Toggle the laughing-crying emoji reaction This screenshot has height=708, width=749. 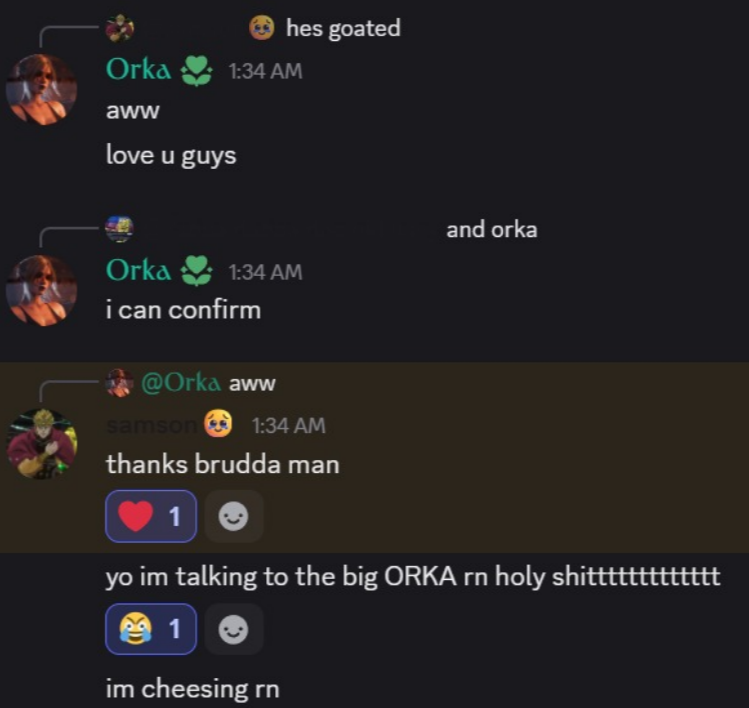click(x=150, y=629)
